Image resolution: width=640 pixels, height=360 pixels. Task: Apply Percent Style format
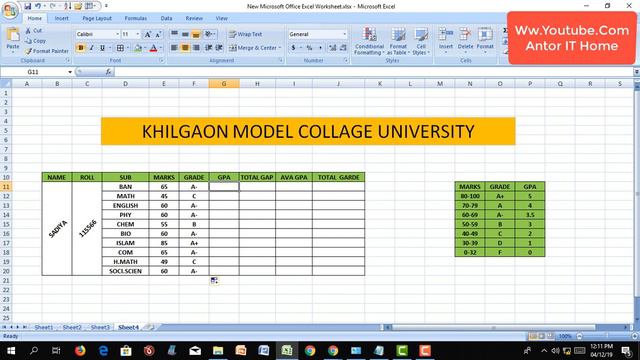pyautogui.click(x=309, y=48)
